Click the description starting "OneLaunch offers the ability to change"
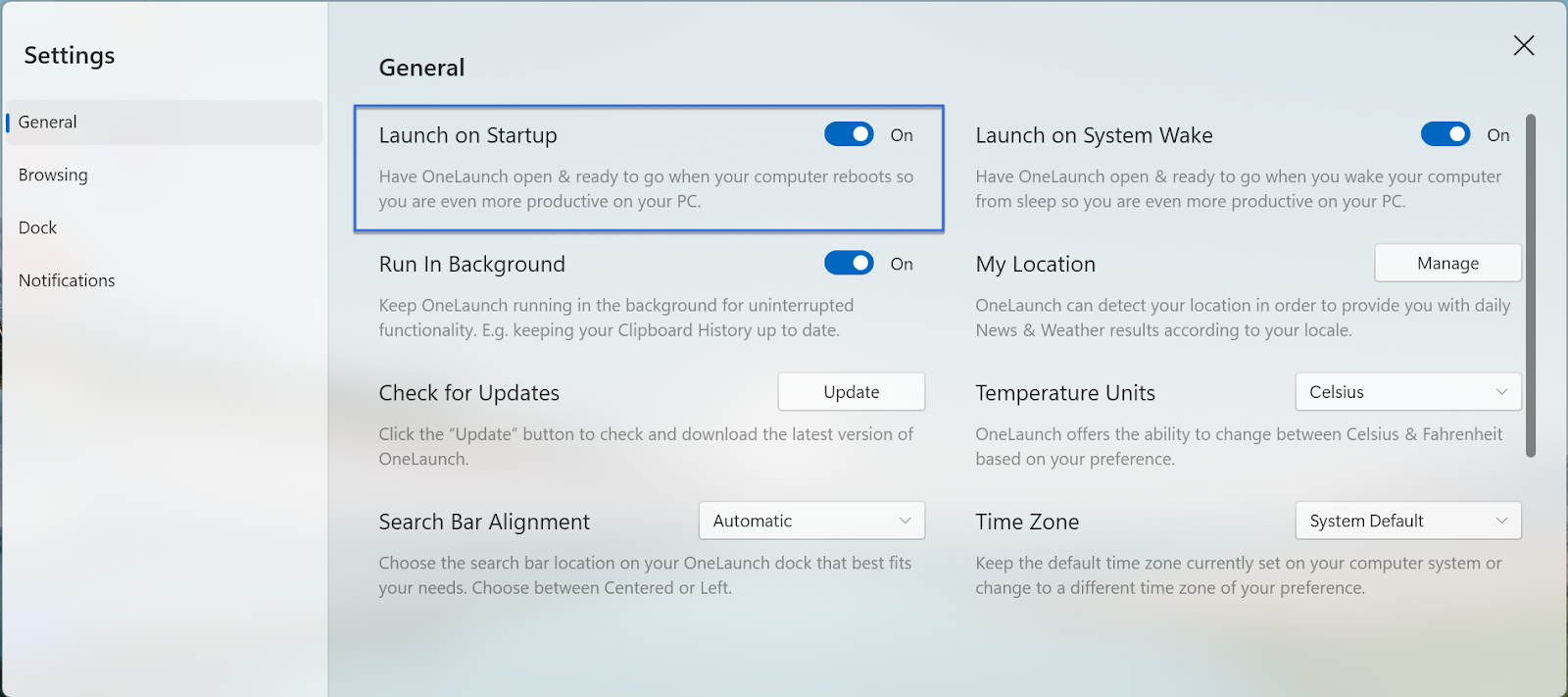The height and width of the screenshot is (697, 1568). tap(1239, 446)
